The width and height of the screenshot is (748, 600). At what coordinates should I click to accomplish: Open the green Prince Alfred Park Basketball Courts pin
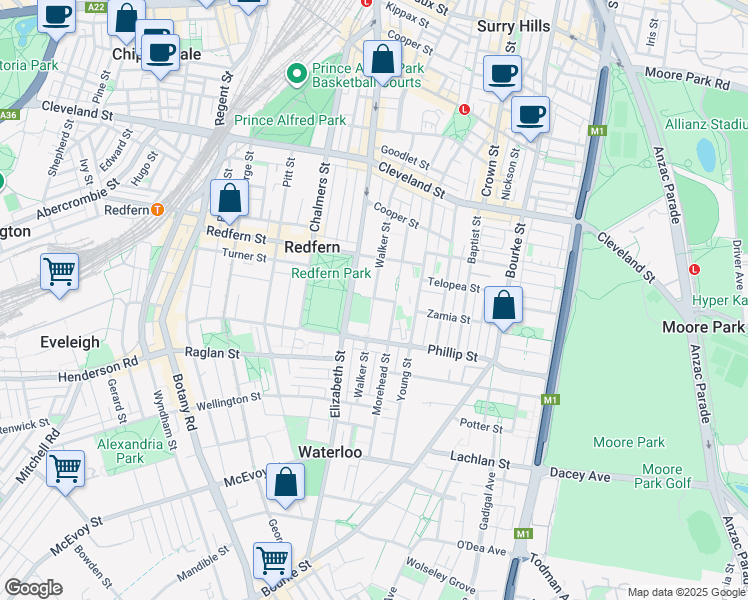[295, 73]
